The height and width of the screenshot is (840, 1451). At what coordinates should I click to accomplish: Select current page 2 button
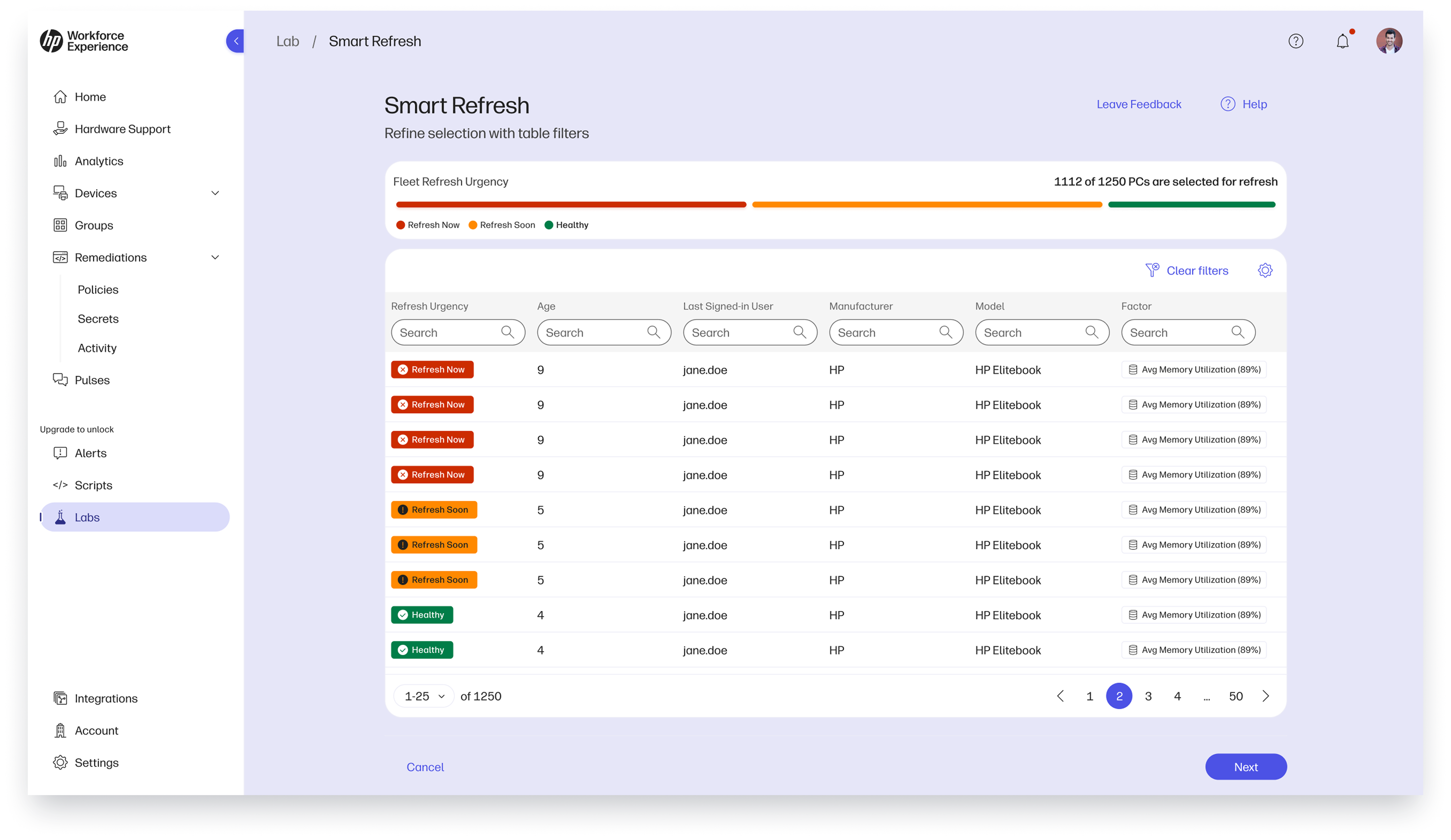point(1119,697)
